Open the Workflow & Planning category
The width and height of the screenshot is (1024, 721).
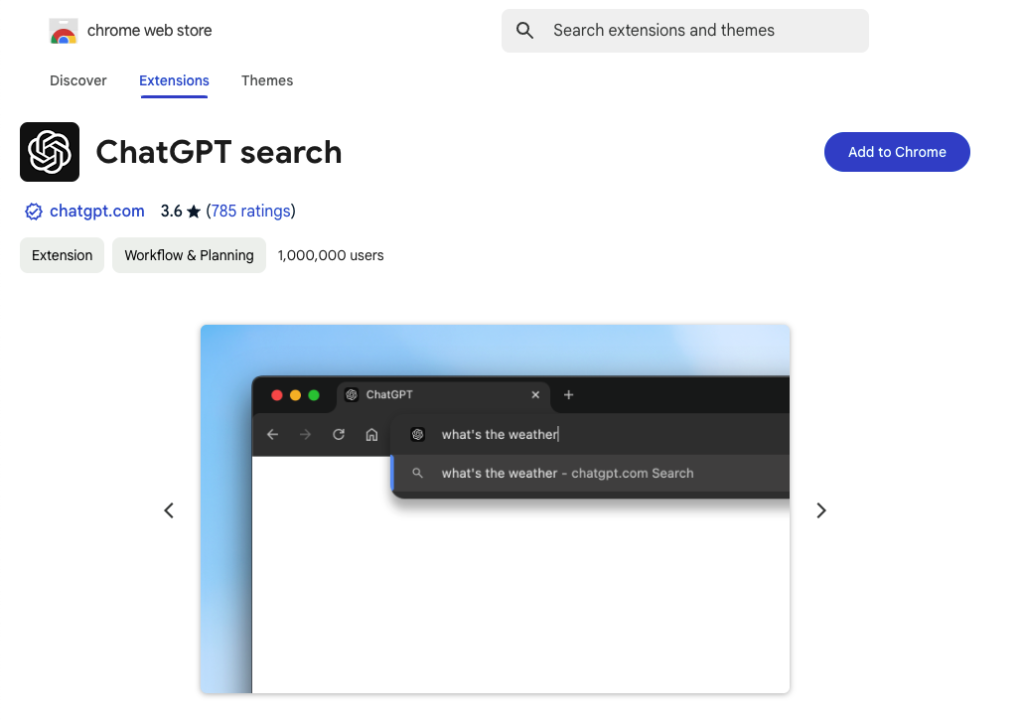point(188,255)
